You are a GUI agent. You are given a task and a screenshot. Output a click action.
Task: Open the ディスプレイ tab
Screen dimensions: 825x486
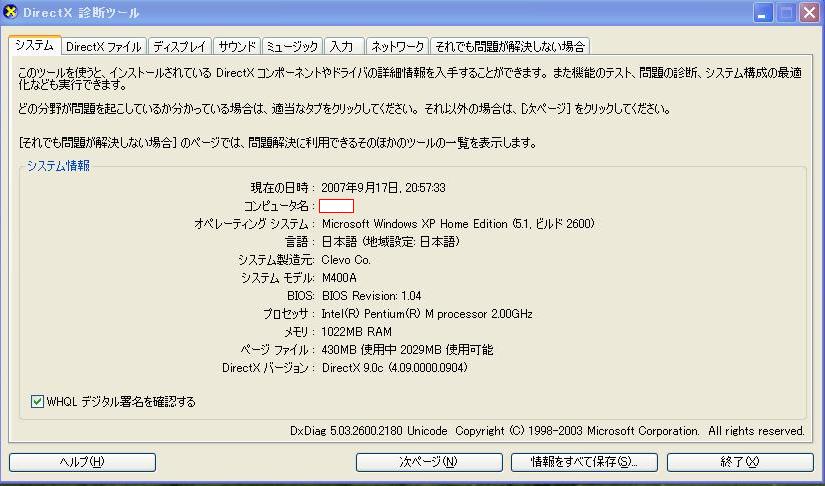tap(180, 46)
